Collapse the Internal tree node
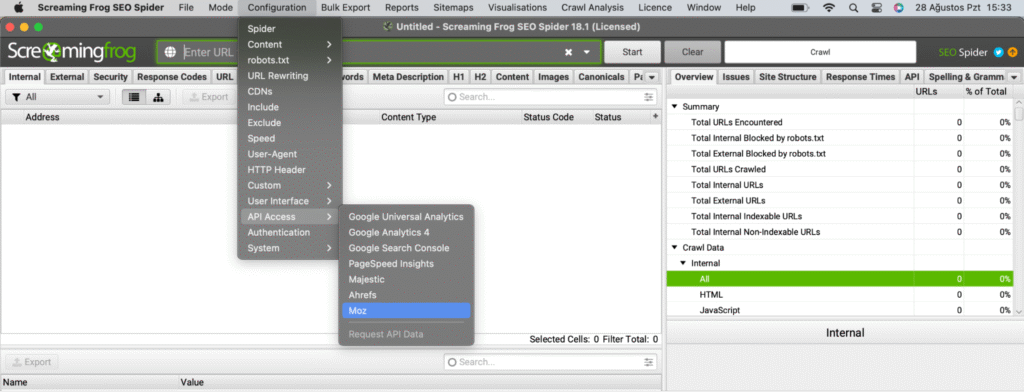1024x392 pixels. [x=683, y=263]
